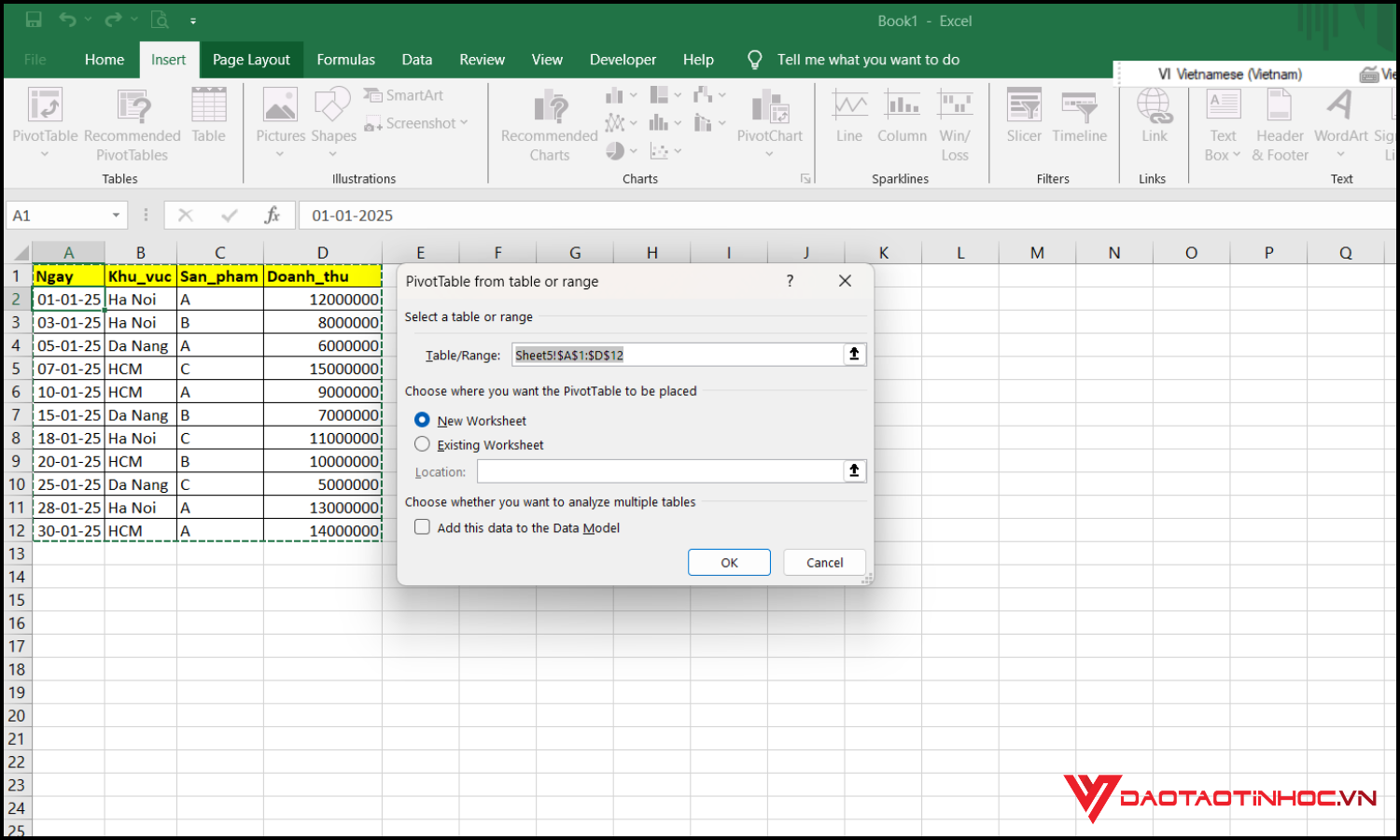
Task: Insert a Slicer filter
Action: point(1024,117)
